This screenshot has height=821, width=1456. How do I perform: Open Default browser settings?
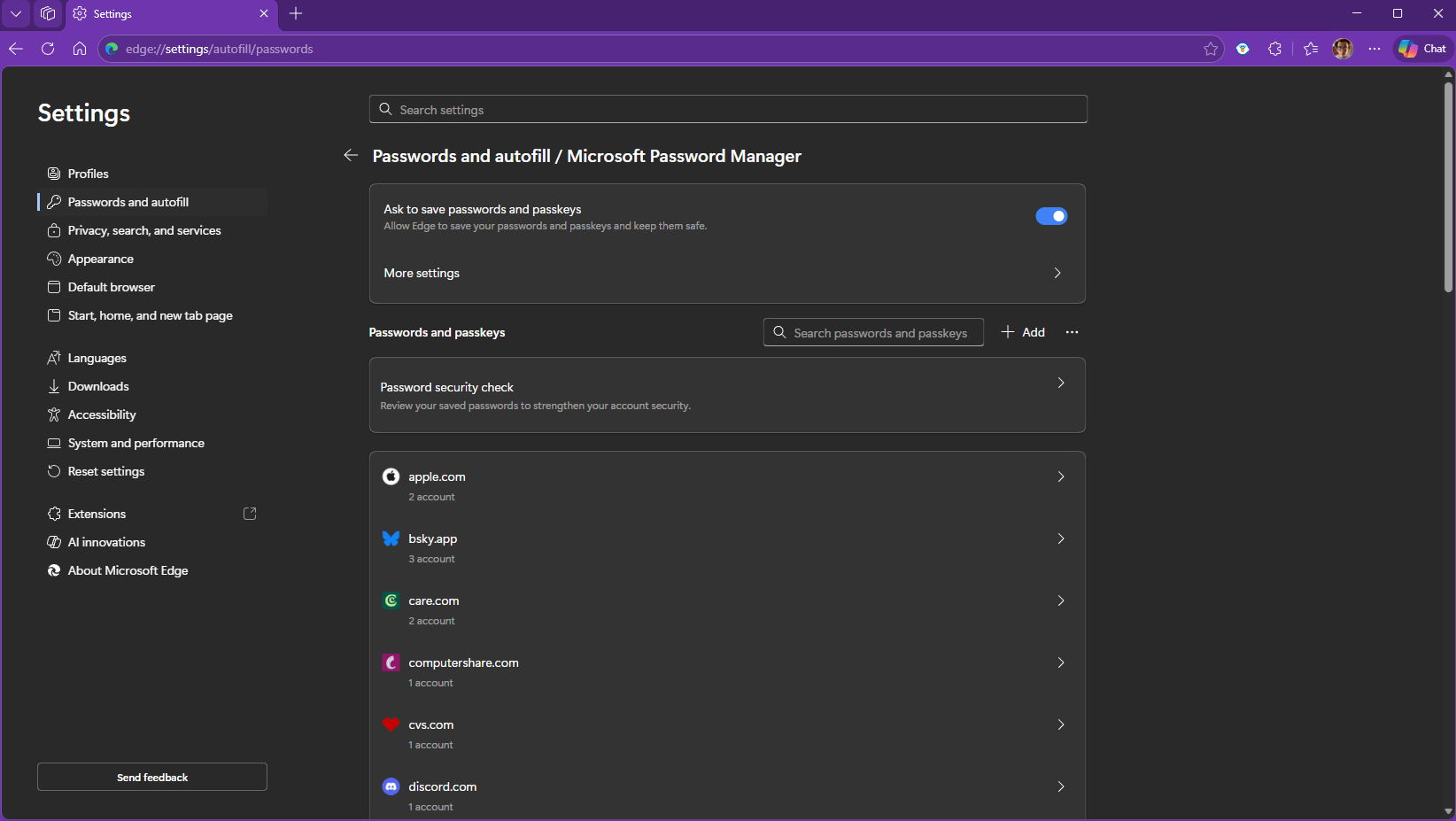point(152,287)
